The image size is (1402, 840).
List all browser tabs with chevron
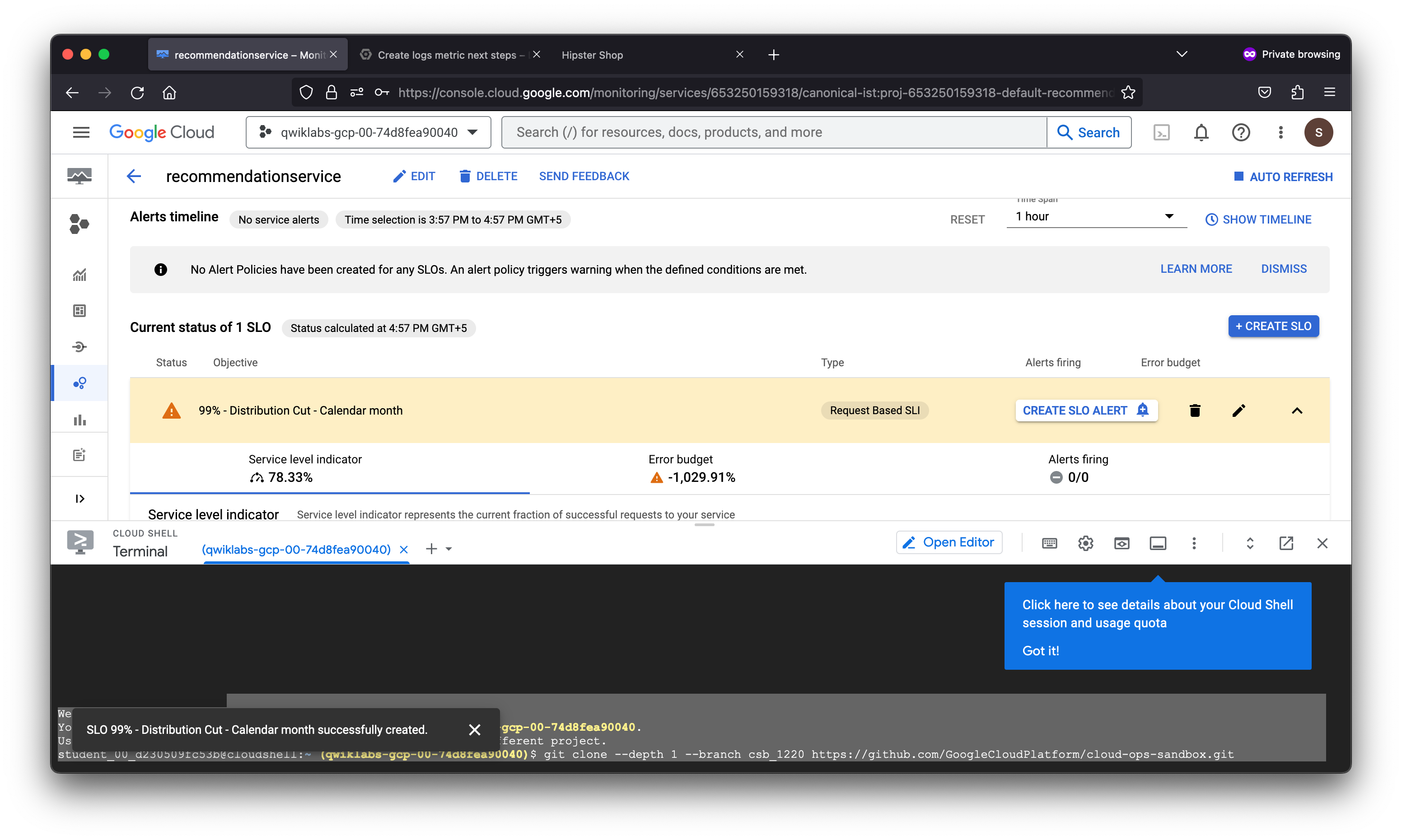[x=1182, y=54]
